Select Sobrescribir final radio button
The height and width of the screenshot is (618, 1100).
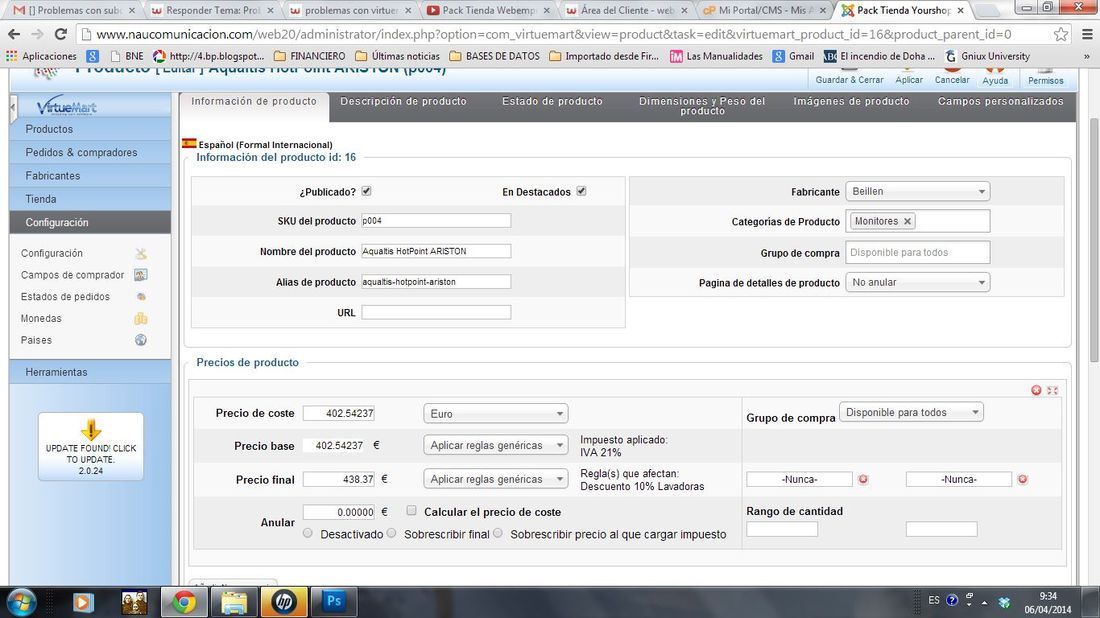pos(391,533)
